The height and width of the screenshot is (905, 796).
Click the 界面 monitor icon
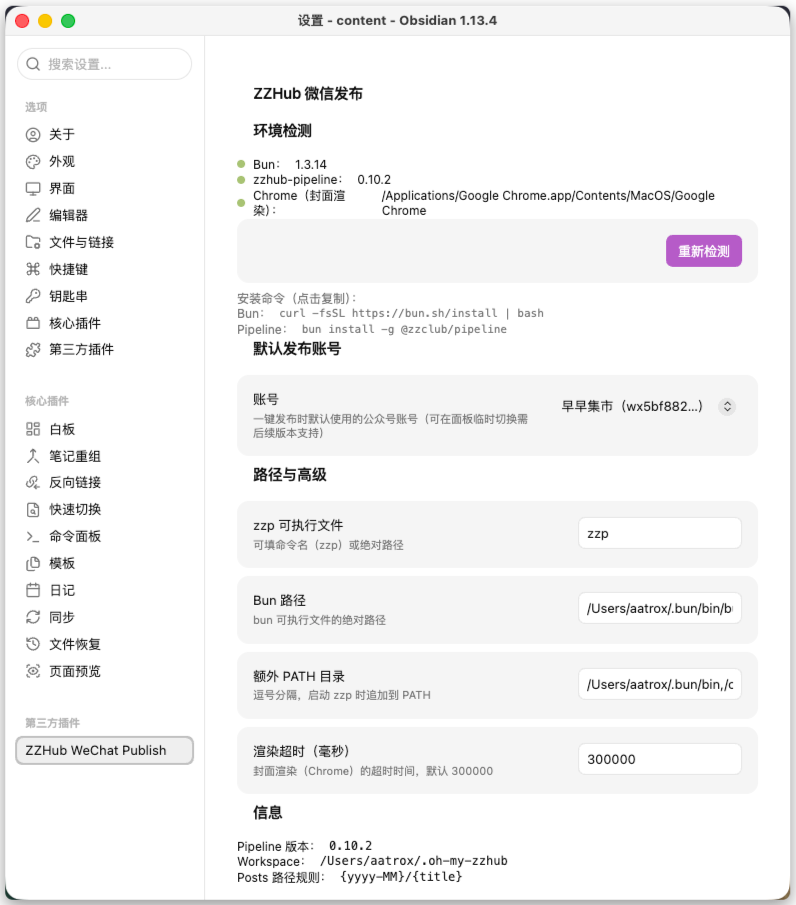33,189
